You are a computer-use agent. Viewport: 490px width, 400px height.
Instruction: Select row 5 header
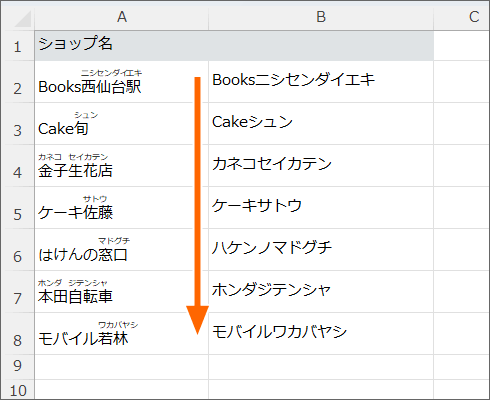click(x=18, y=208)
